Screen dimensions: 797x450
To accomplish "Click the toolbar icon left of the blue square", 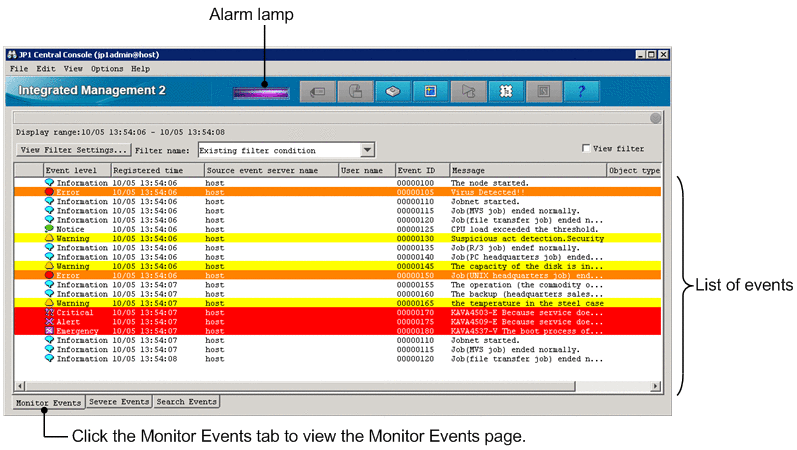I will point(393,92).
